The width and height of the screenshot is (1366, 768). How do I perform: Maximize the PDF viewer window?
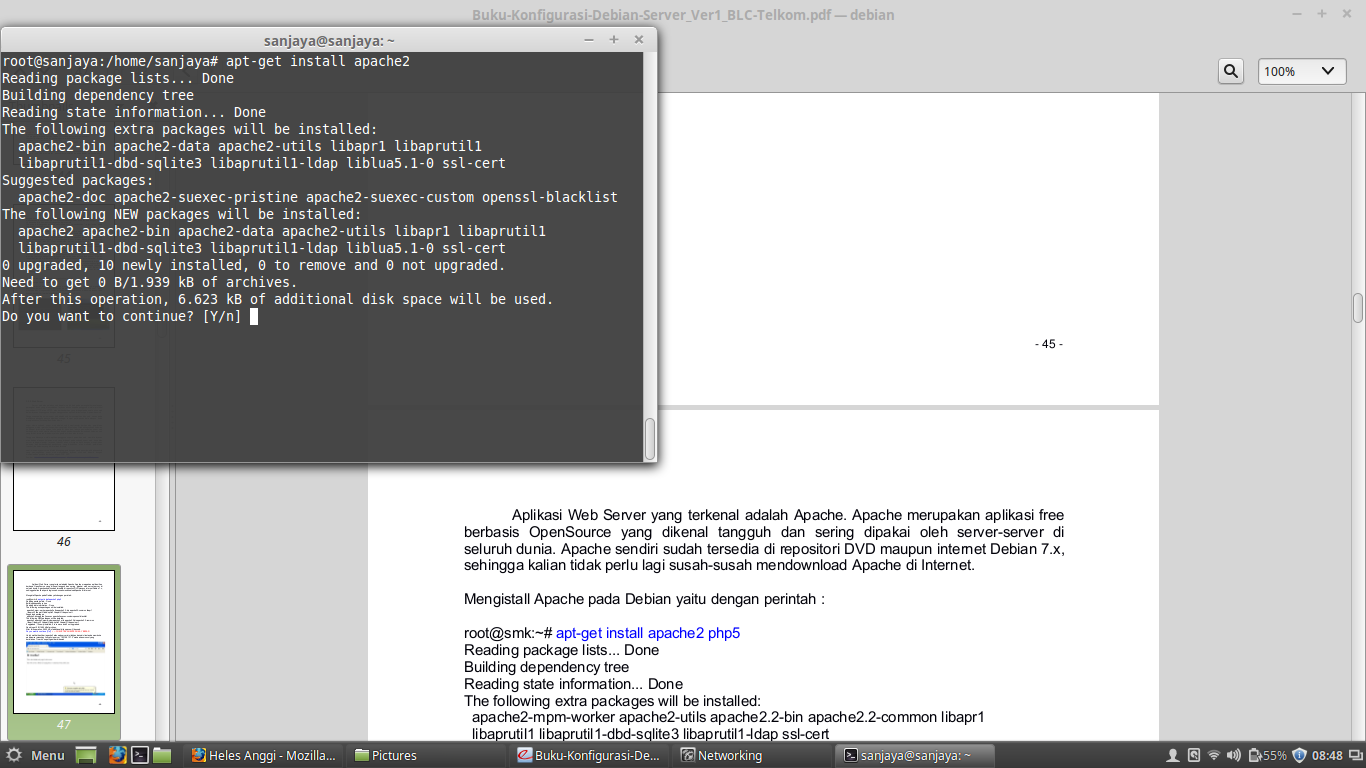[1321, 14]
